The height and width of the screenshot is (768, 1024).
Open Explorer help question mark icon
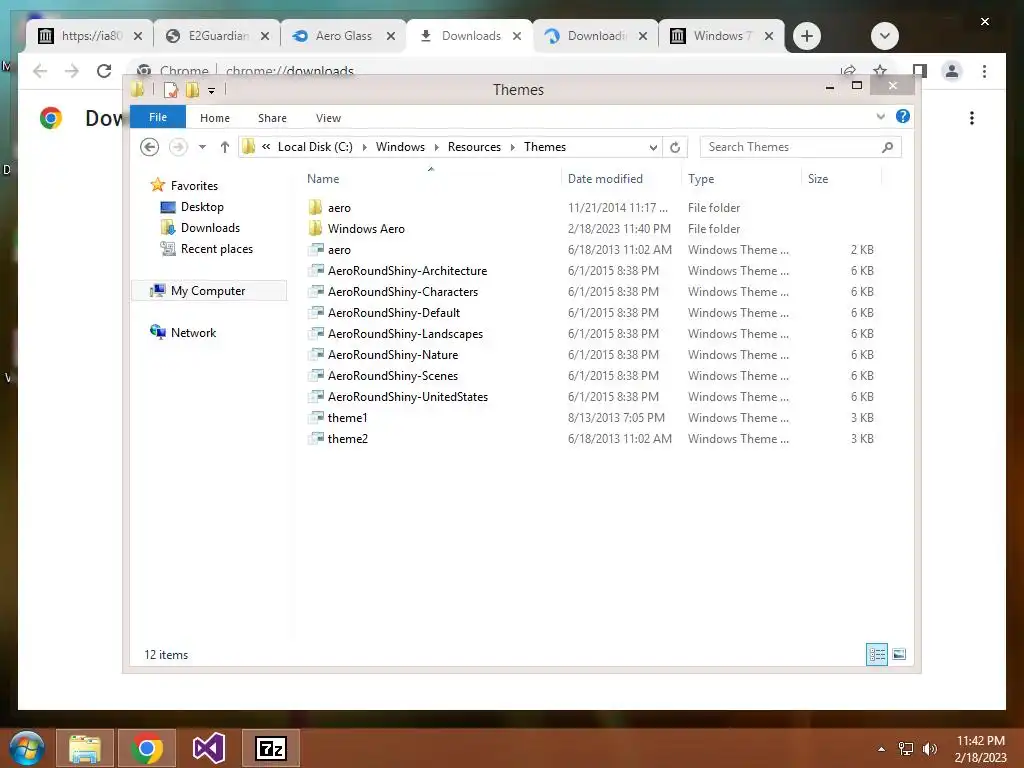click(903, 116)
